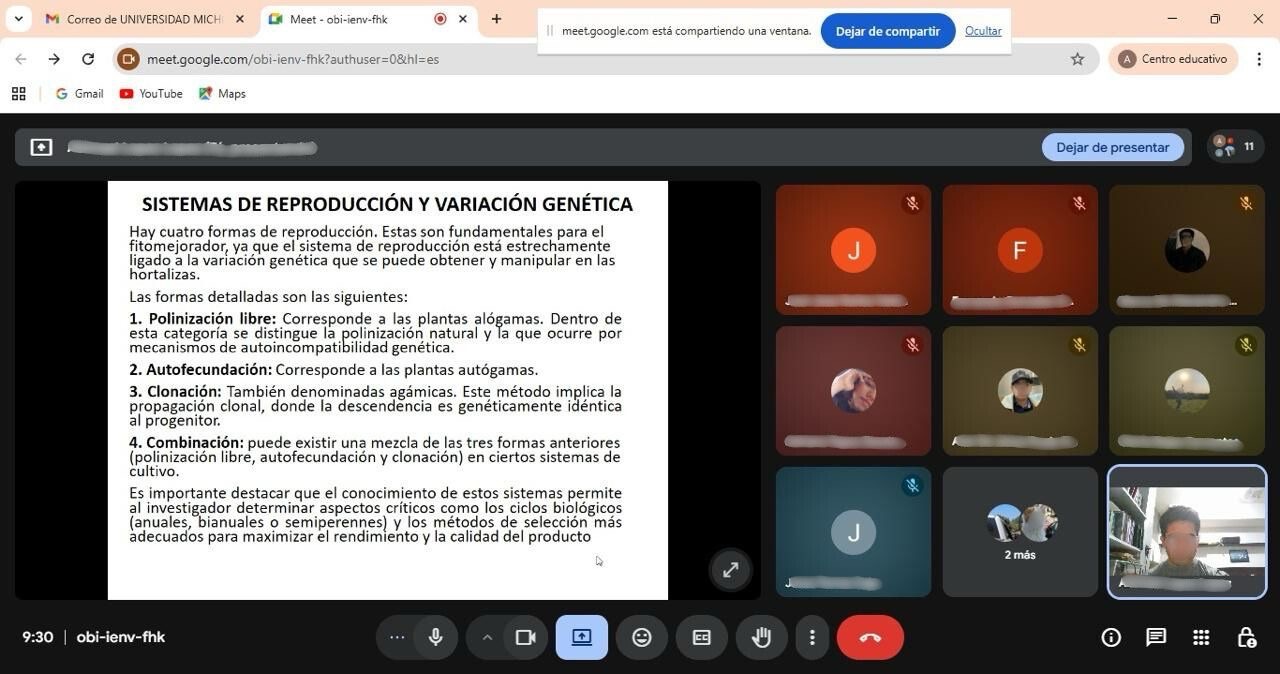Viewport: 1280px width, 674px height.
Task: Open meeting details info icon
Action: (1111, 637)
